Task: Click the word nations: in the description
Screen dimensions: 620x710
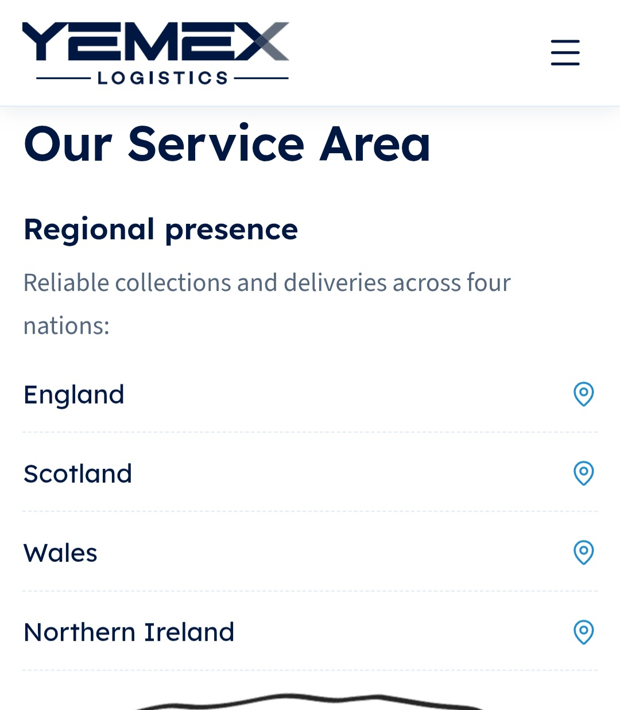Action: [67, 326]
